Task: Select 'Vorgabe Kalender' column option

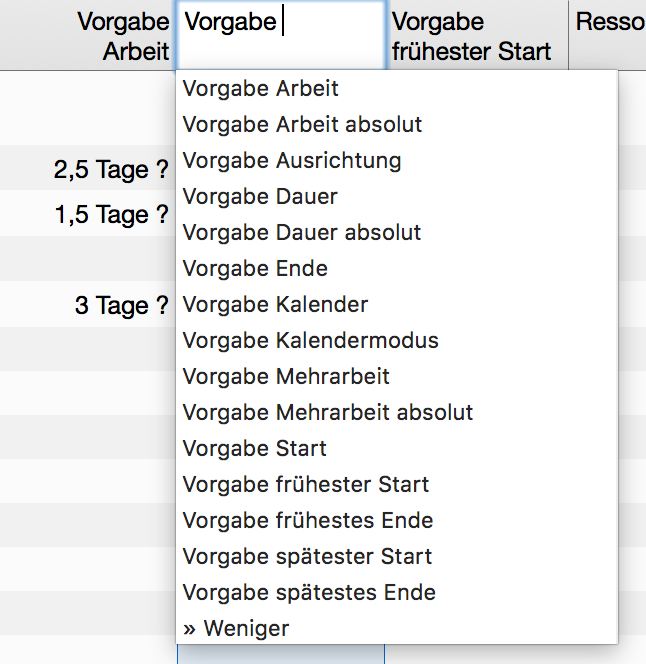Action: click(x=275, y=305)
